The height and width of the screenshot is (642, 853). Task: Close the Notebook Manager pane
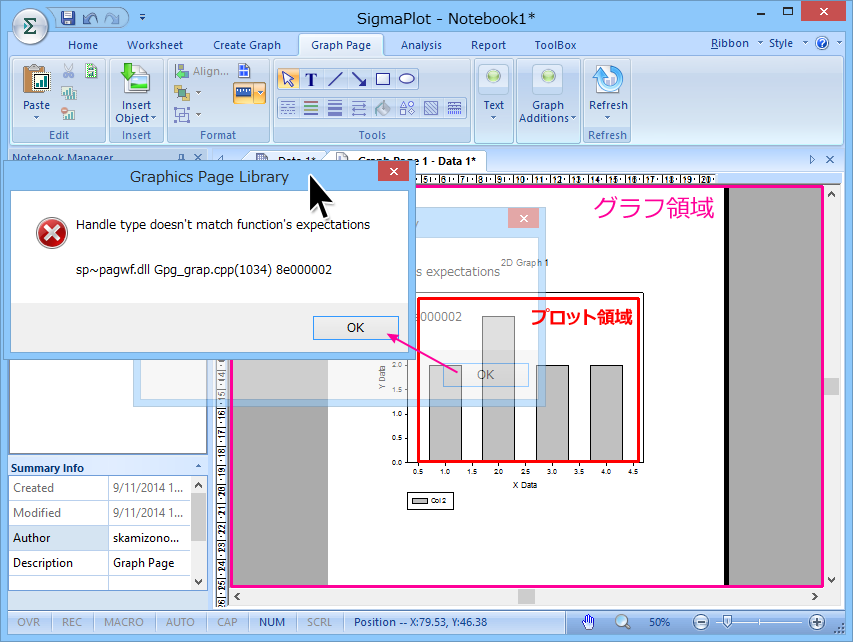point(198,157)
